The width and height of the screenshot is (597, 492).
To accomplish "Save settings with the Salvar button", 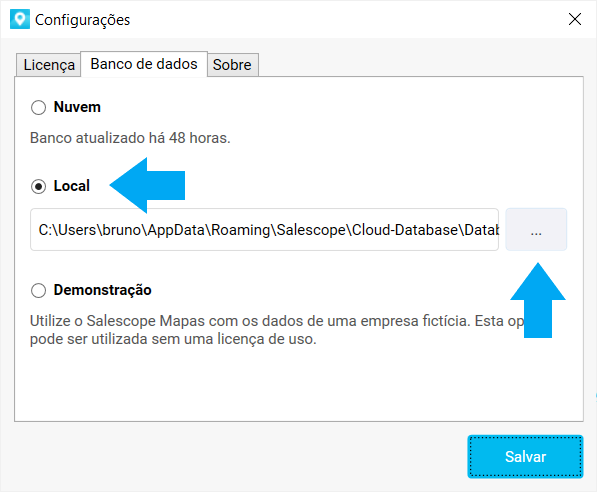I will coord(525,457).
